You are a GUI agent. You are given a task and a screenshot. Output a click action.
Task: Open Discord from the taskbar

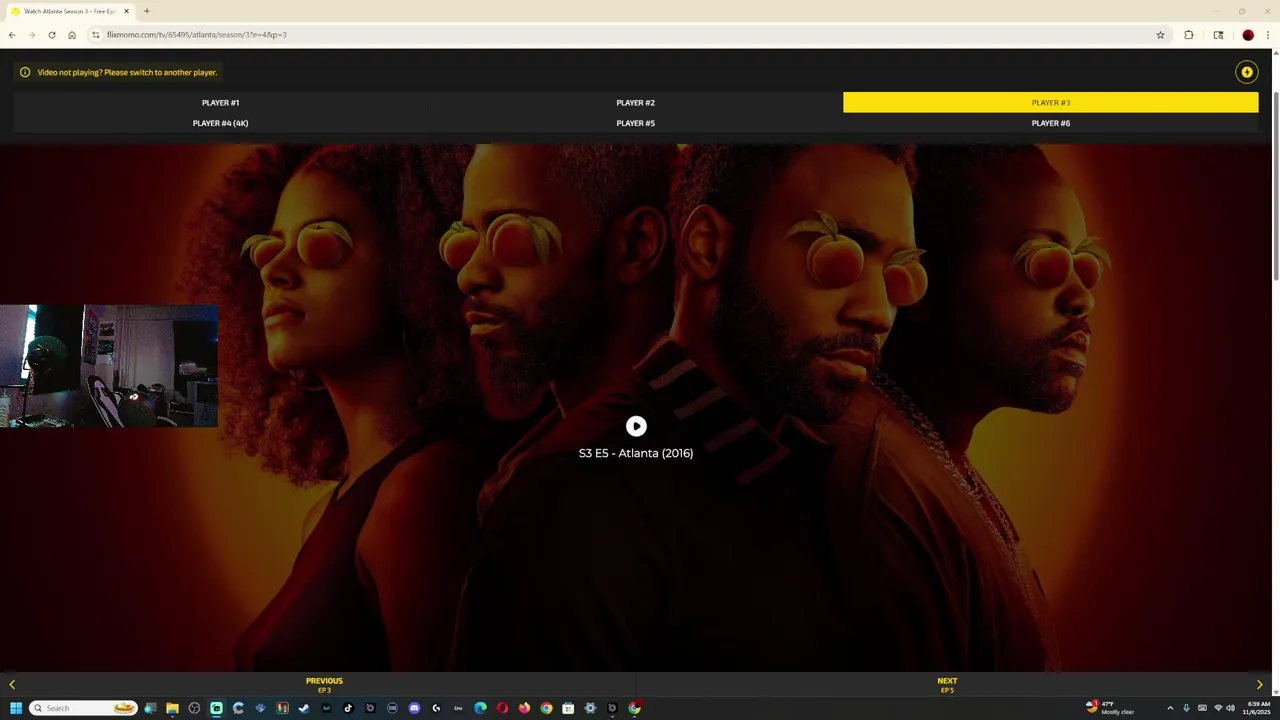pyautogui.click(x=414, y=708)
